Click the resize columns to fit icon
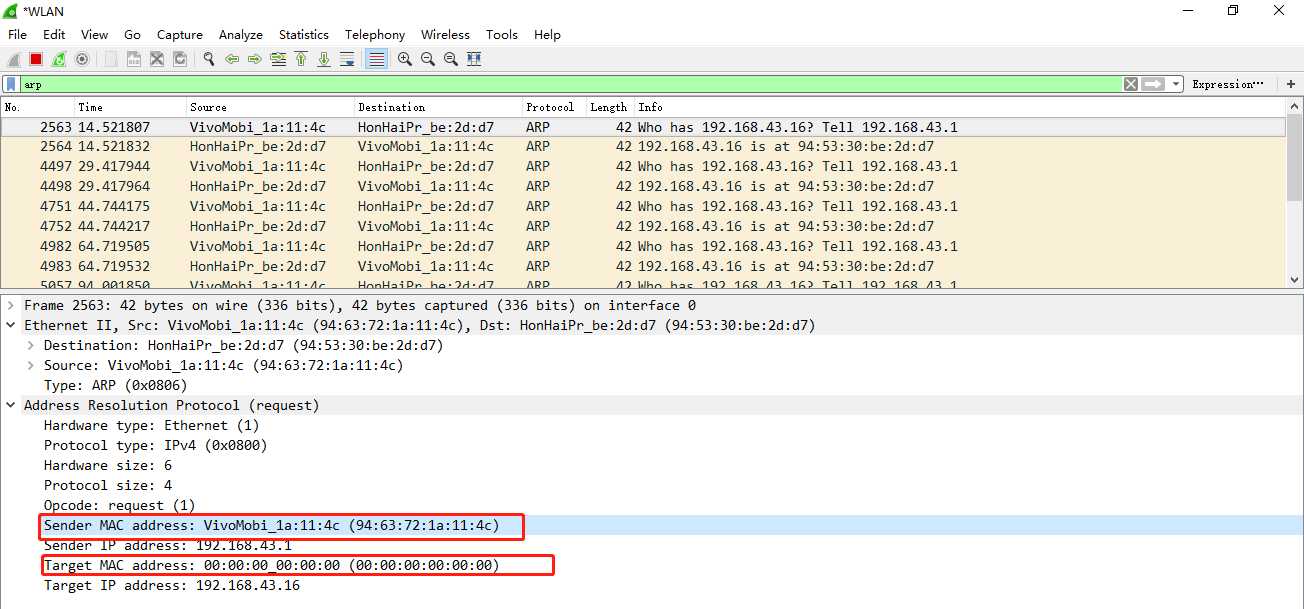Viewport: 1304px width, 609px height. pos(474,59)
